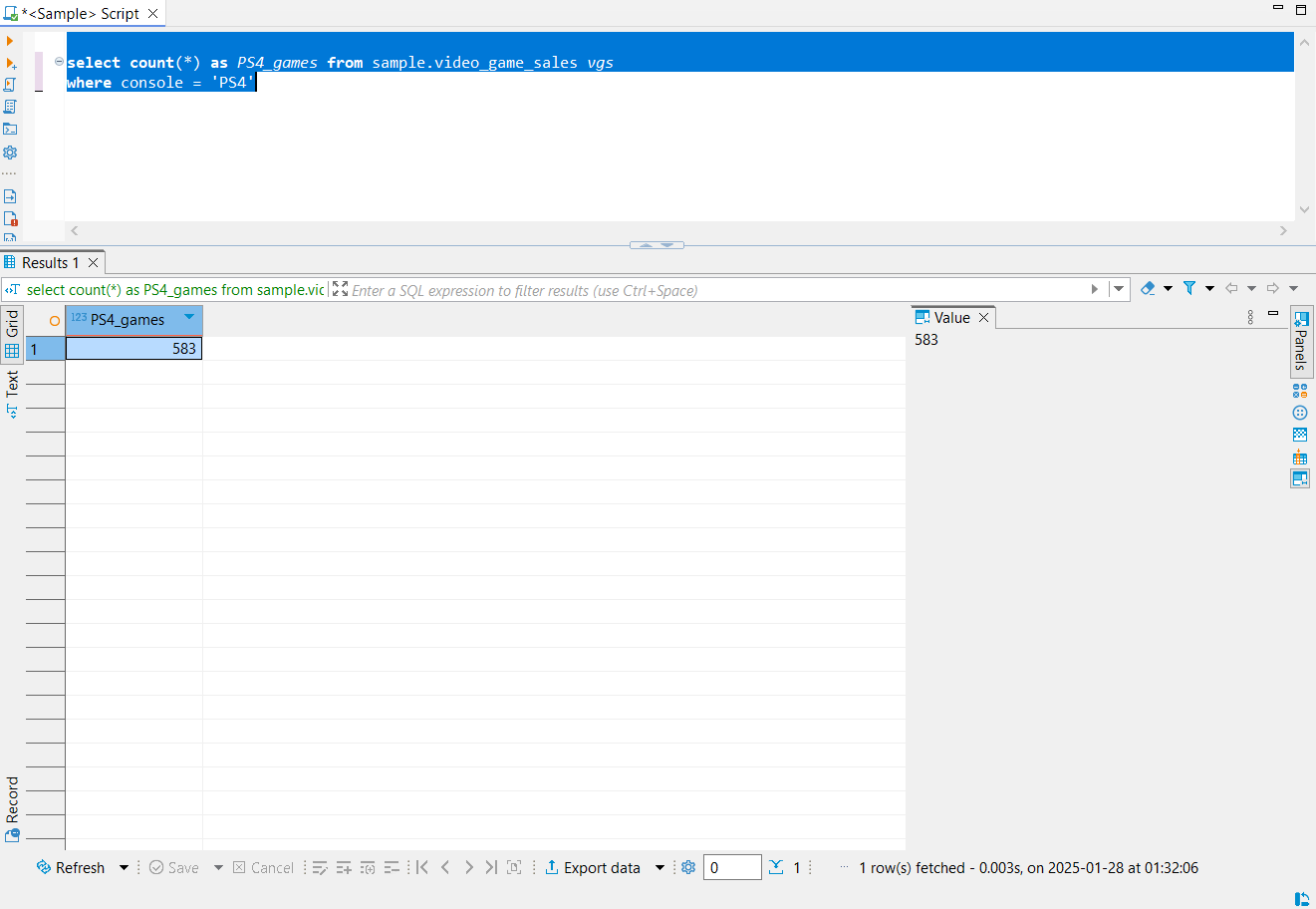Image resolution: width=1316 pixels, height=909 pixels.
Task: Expand the filter panel fullscreen icon
Action: tap(341, 289)
